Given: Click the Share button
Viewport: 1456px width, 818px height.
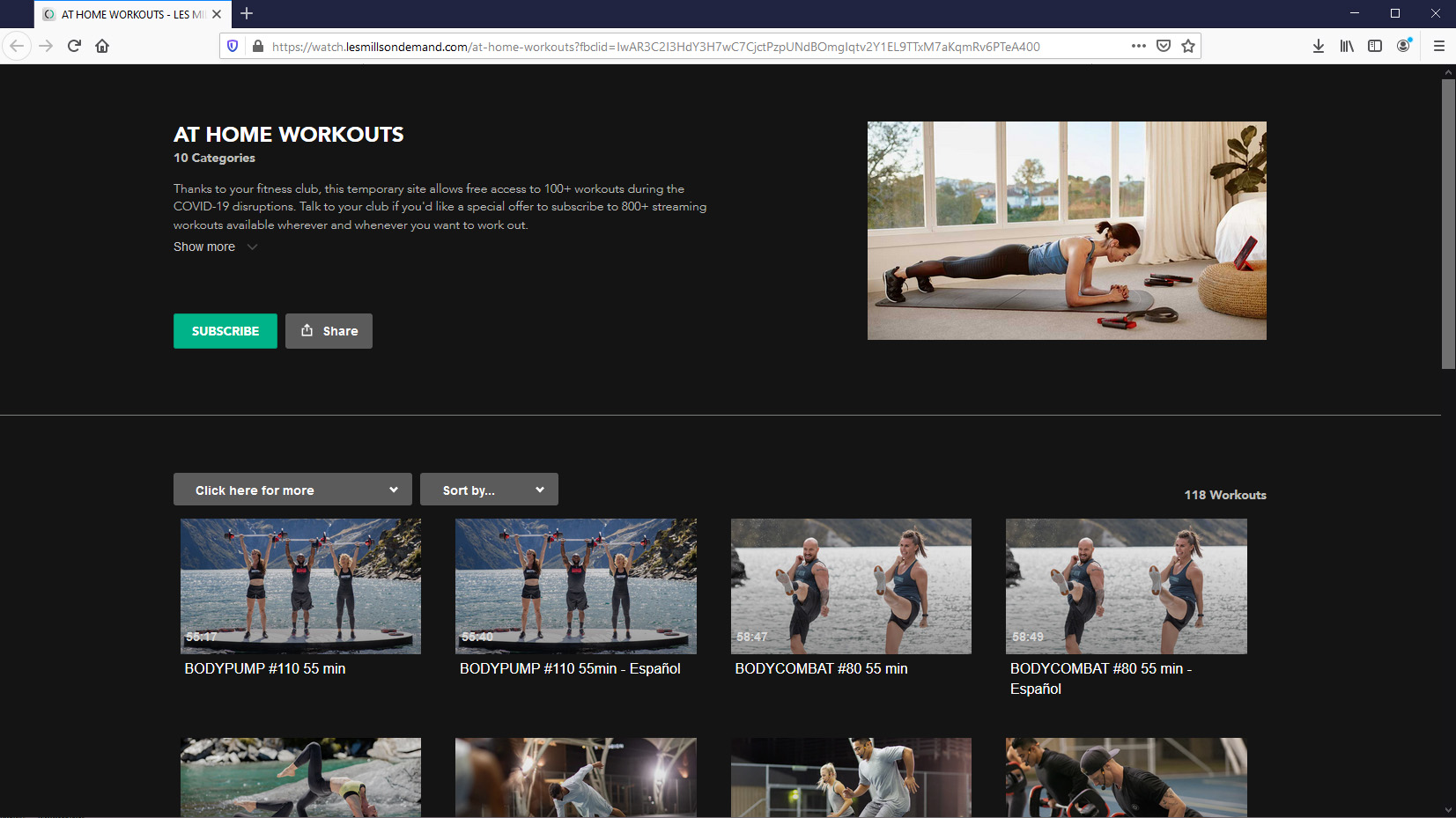Looking at the screenshot, I should 329,331.
